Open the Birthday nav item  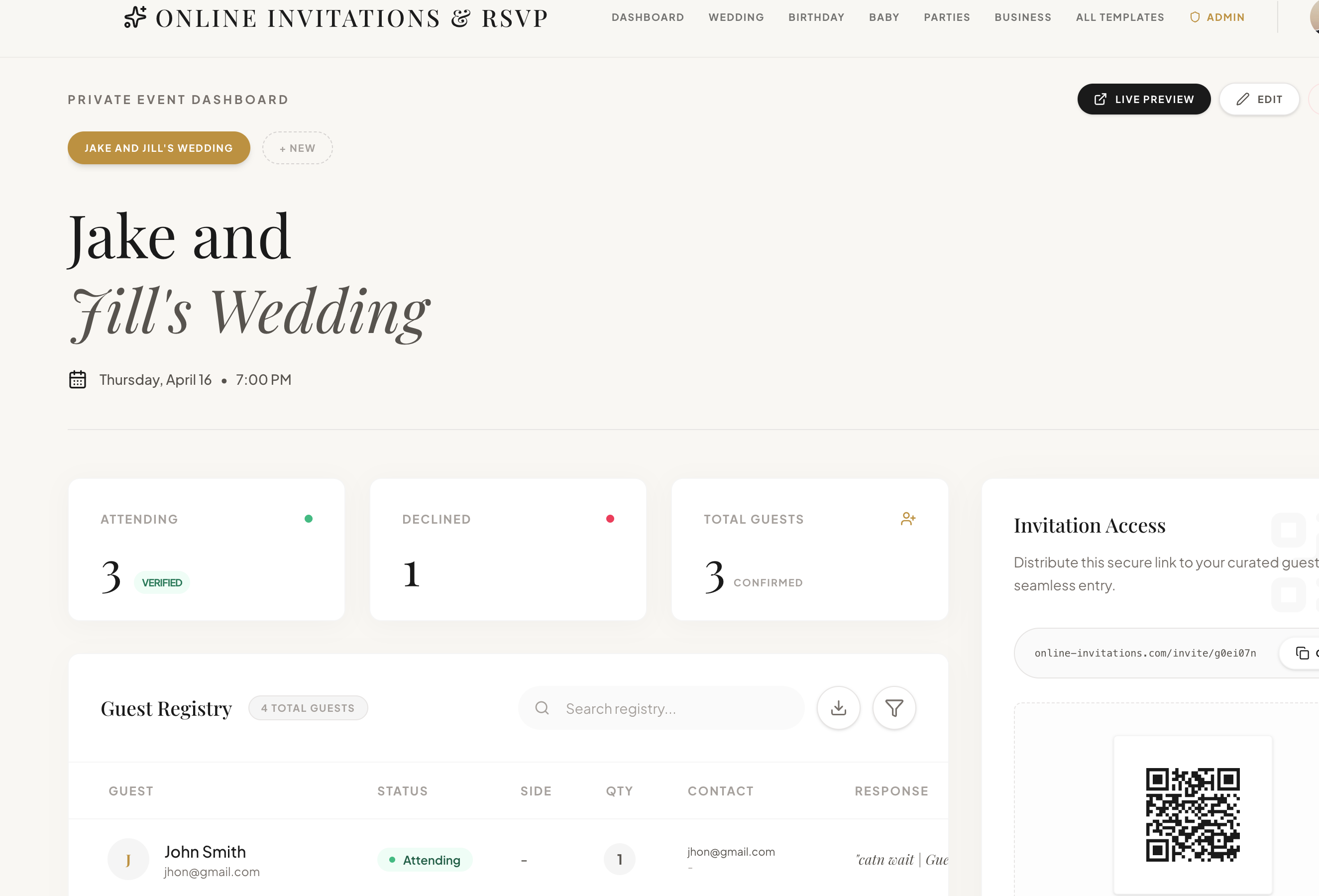point(816,17)
